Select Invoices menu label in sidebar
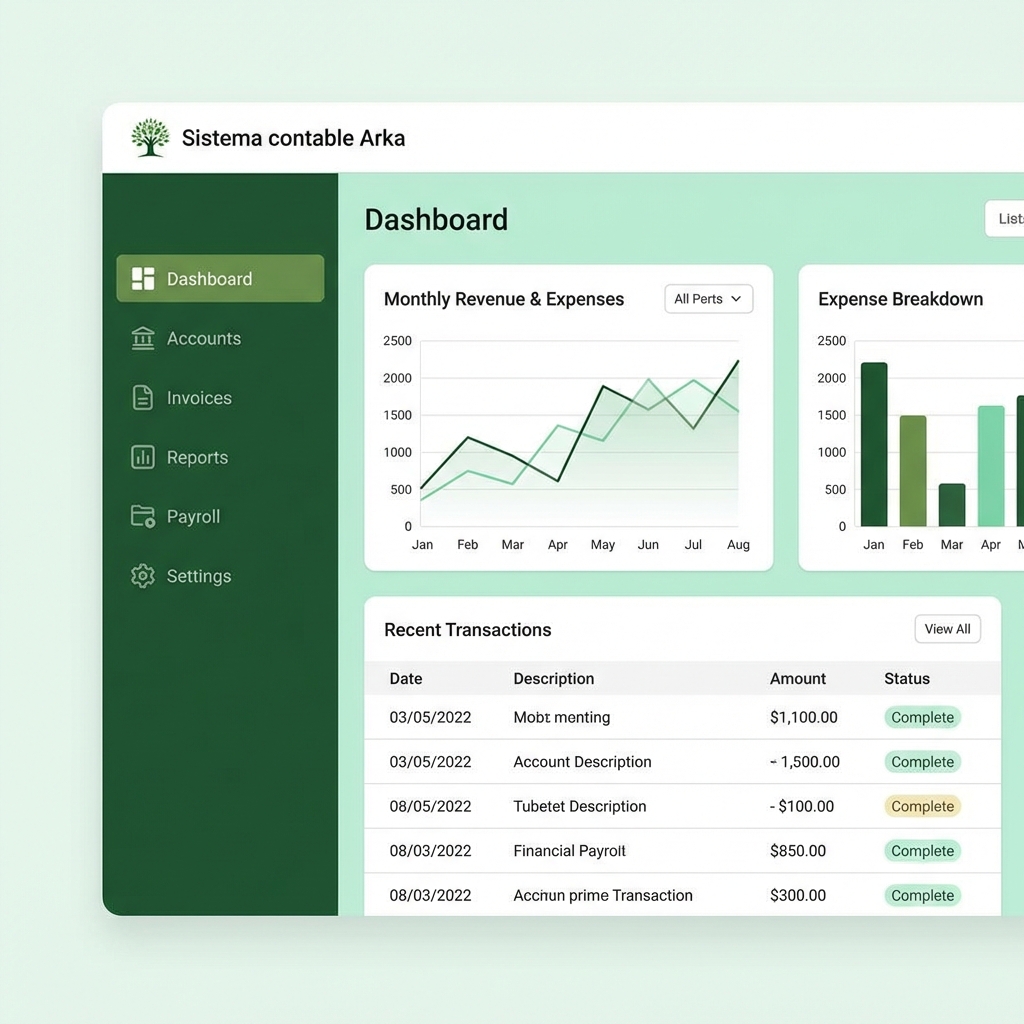 click(x=199, y=398)
